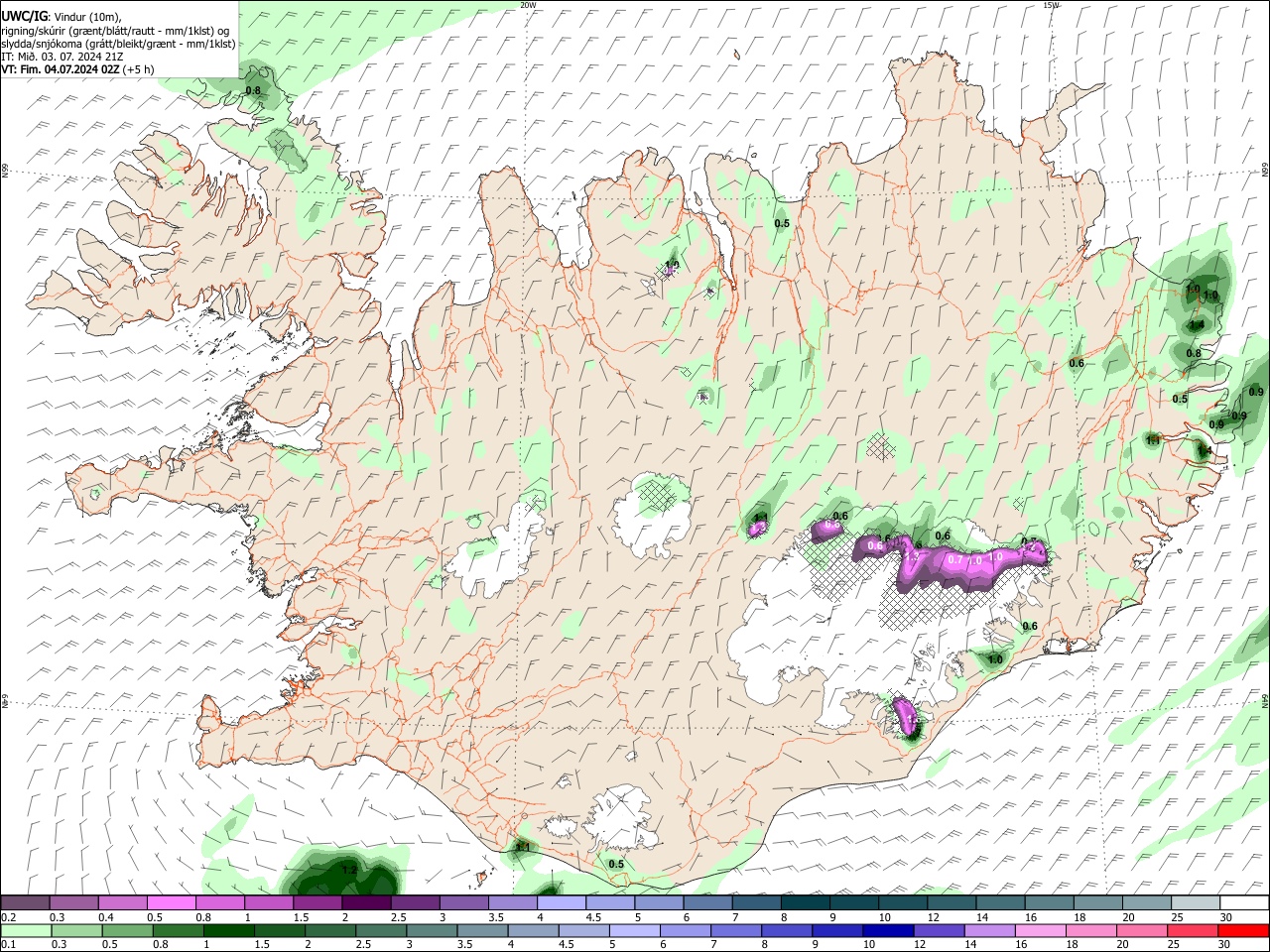The width and height of the screenshot is (1270, 952).
Task: Select the light pink 16 mm rain swatch
Action: tap(1040, 930)
